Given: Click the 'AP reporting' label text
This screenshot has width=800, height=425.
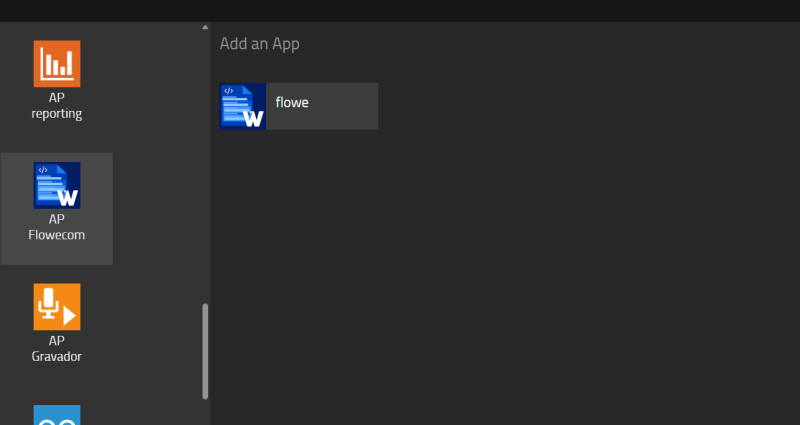Looking at the screenshot, I should (x=57, y=106).
